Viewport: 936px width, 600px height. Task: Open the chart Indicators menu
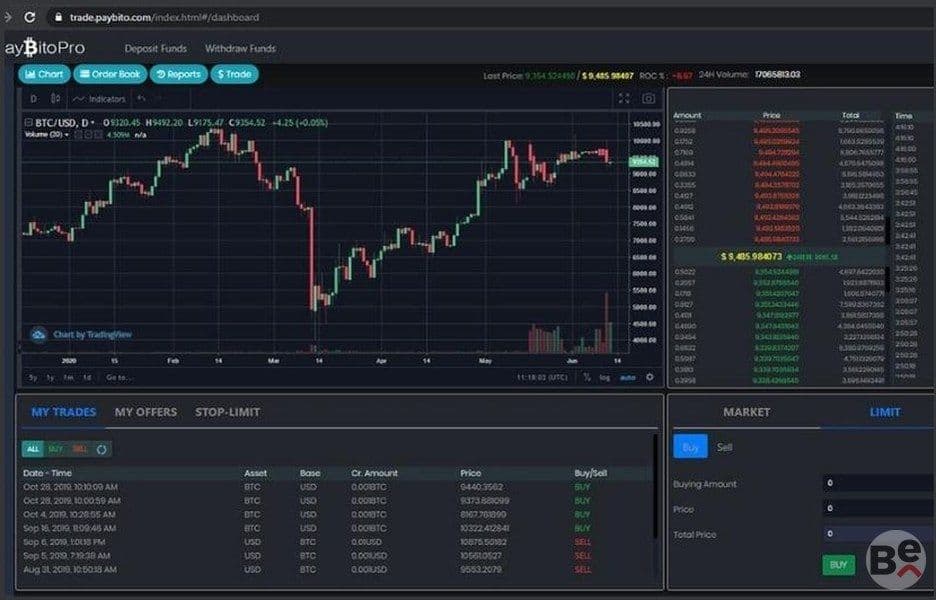(99, 99)
